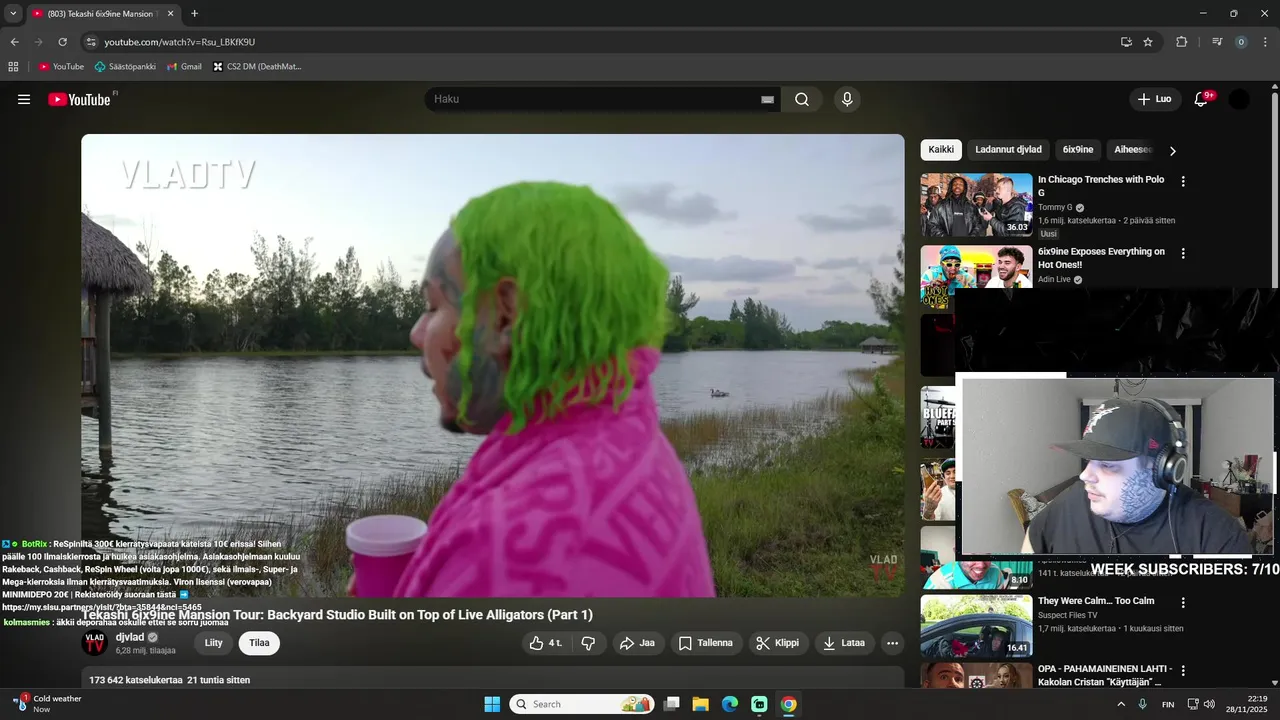Click the install/cast icon in address bar
The height and width of the screenshot is (720, 1280).
point(1126,42)
